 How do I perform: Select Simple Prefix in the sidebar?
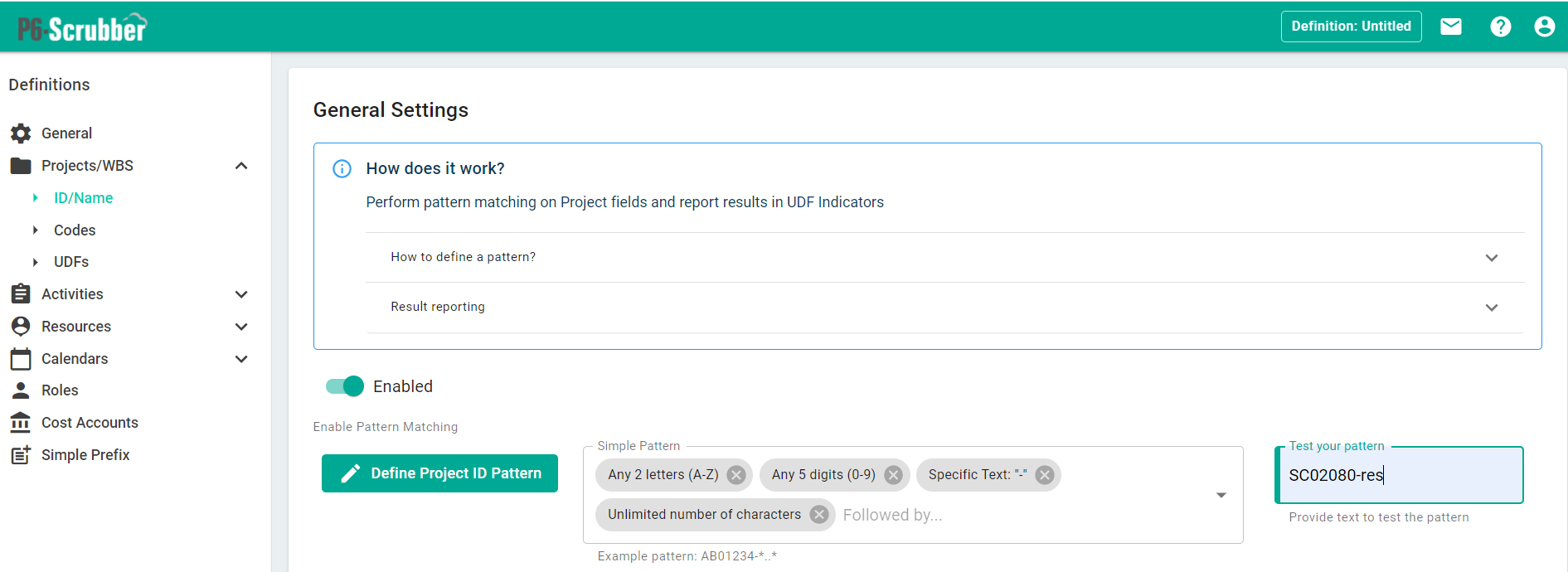pos(85,455)
